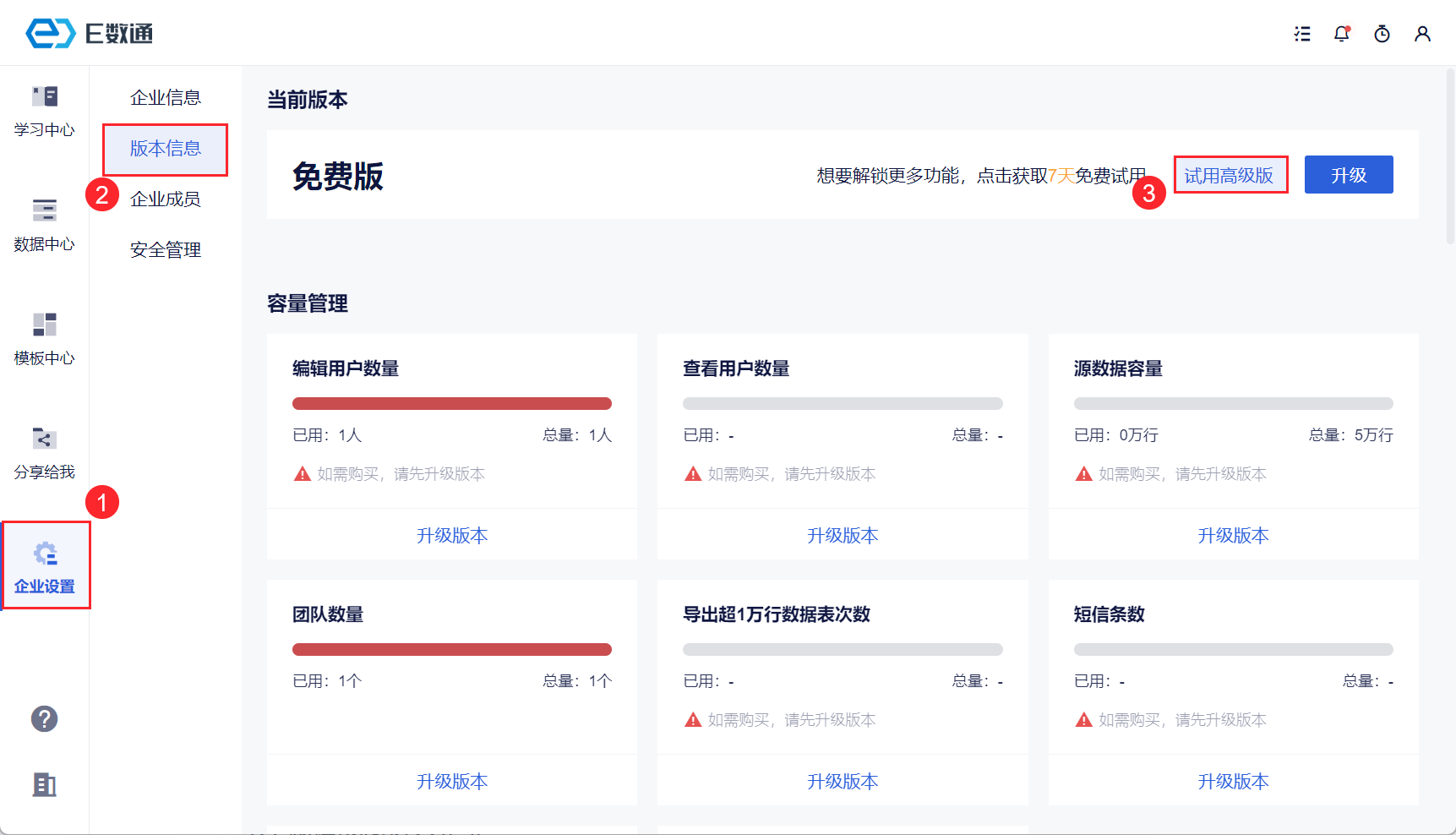Open the task list icon in header
This screenshot has height=835, width=1456.
[1302, 34]
